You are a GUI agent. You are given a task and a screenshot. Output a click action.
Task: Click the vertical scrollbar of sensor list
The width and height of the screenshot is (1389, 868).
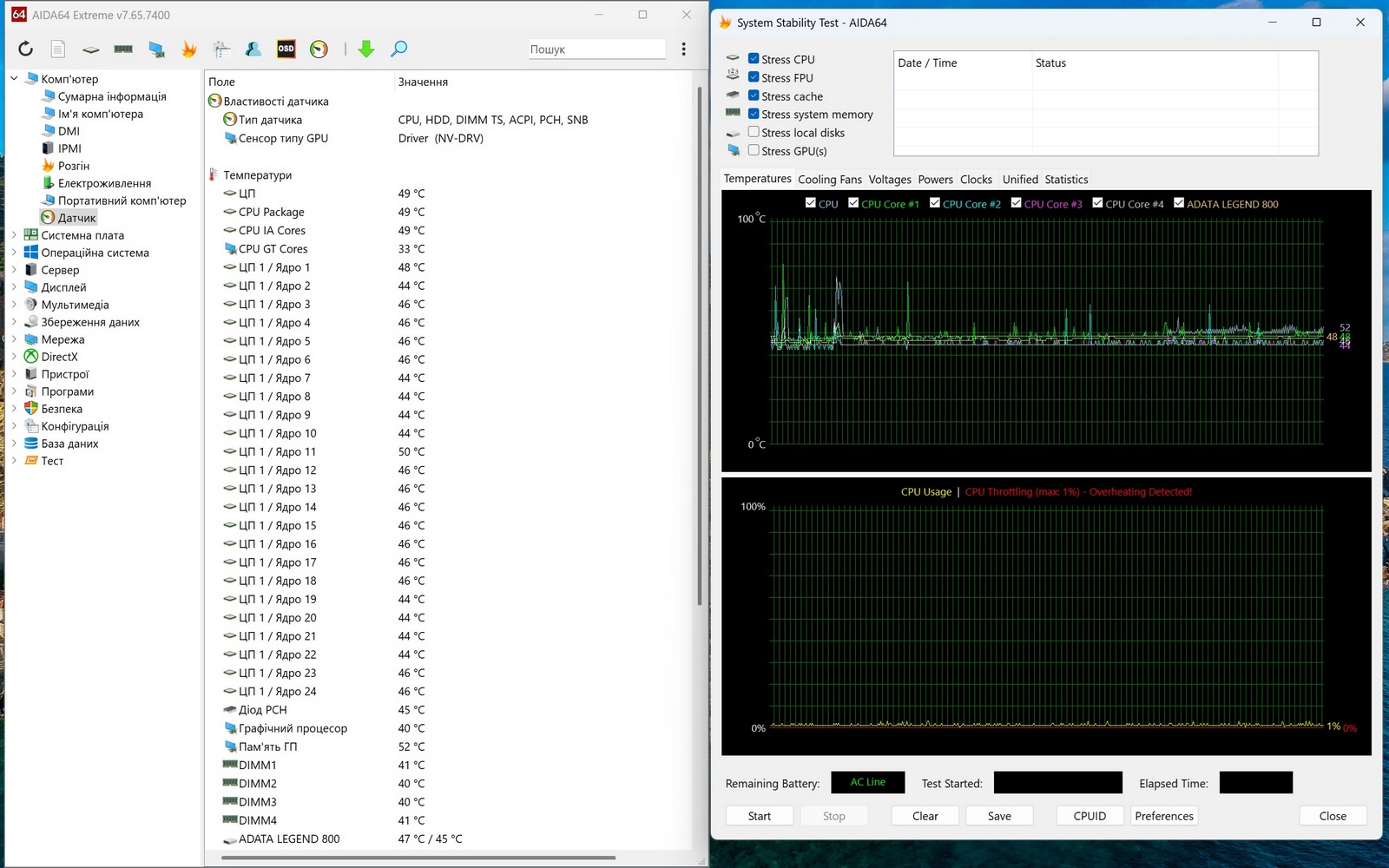pos(700,345)
